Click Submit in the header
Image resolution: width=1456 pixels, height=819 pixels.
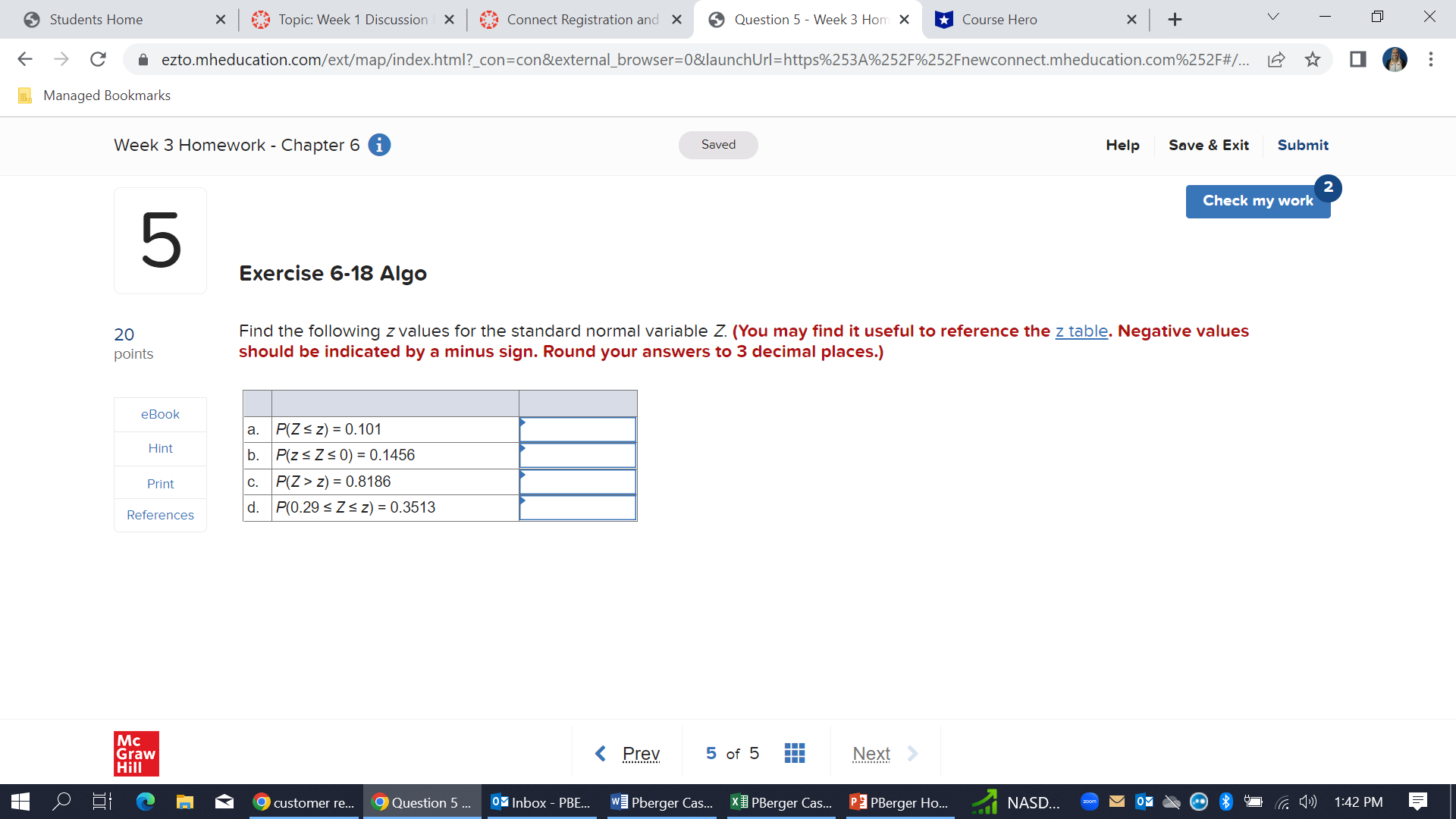coord(1302,145)
